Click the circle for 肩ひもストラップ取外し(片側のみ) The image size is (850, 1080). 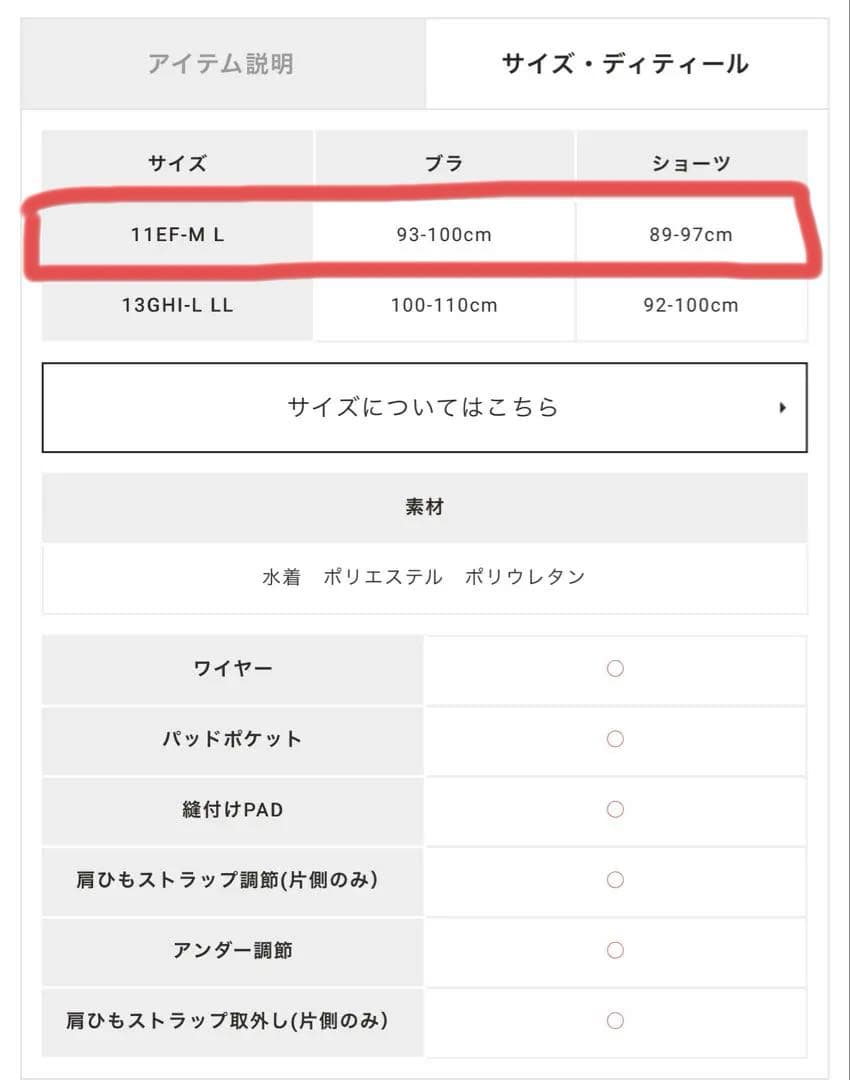[614, 1021]
